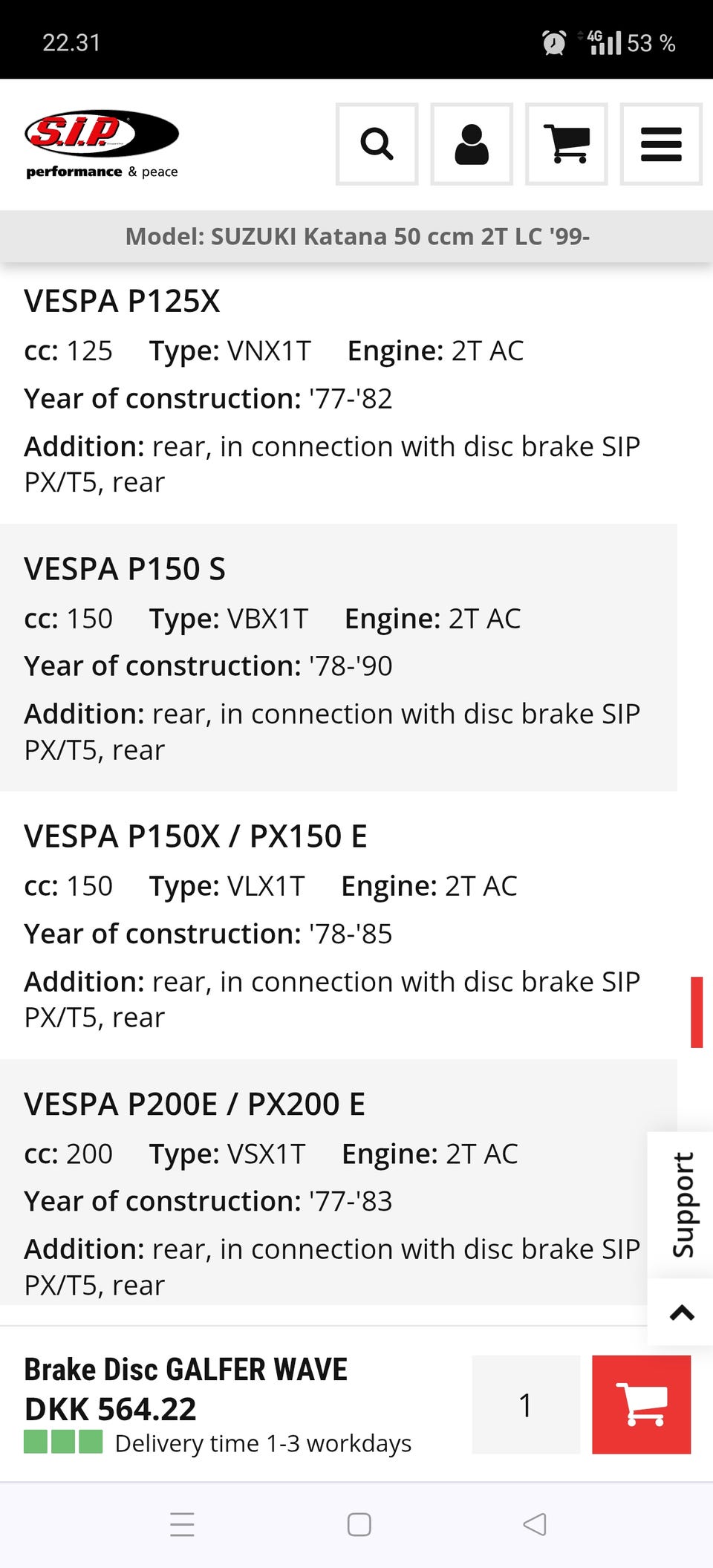Change model SUZUKI Katana 50 ccm bar
Image resolution: width=713 pixels, height=1568 pixels.
point(356,236)
